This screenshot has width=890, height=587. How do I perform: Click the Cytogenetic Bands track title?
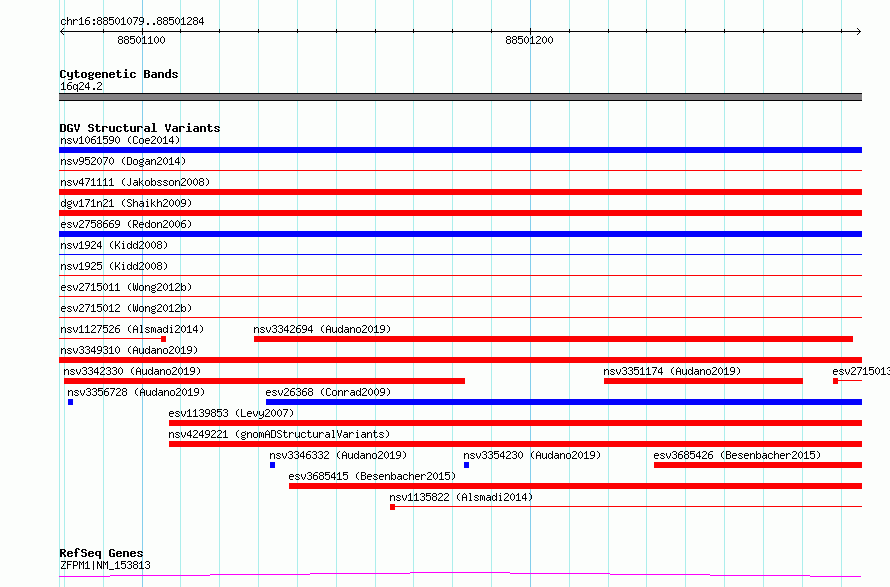[119, 74]
